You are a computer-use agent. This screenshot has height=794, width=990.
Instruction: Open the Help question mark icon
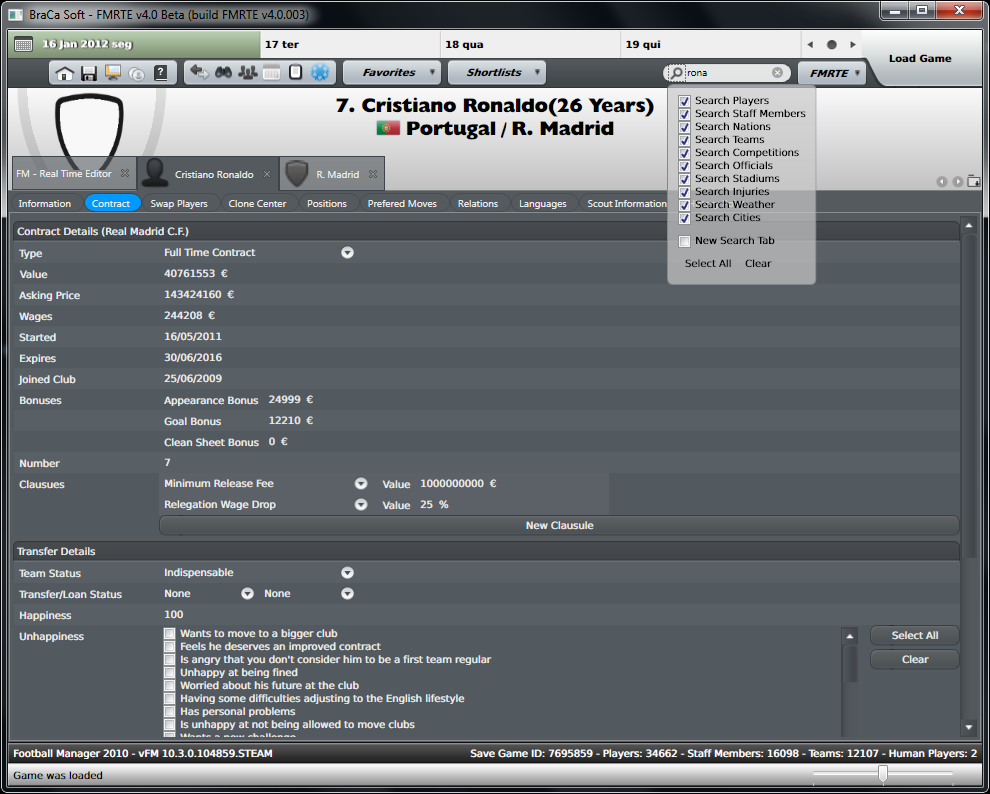tap(161, 73)
